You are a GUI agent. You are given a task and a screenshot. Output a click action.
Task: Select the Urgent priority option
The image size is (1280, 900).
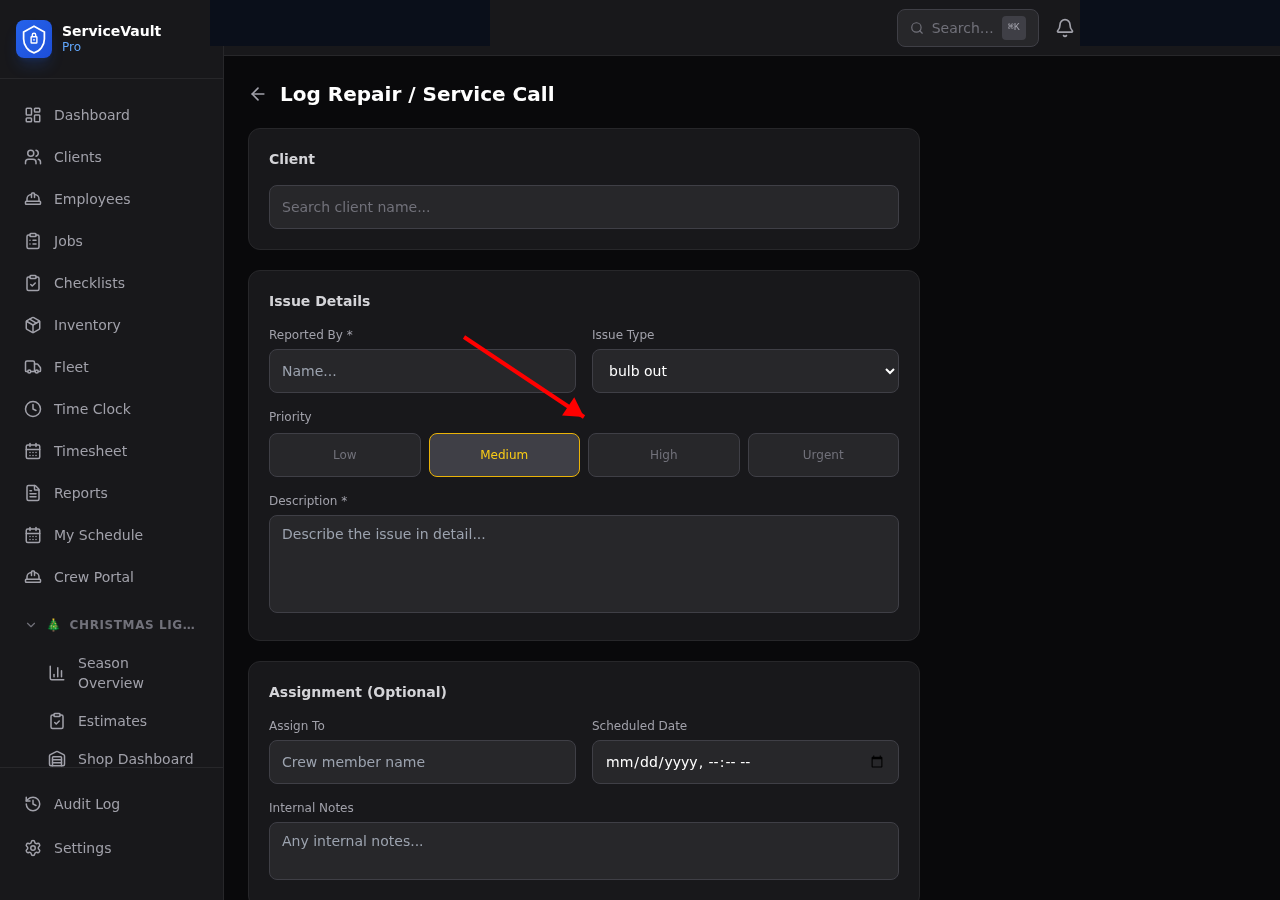[822, 455]
